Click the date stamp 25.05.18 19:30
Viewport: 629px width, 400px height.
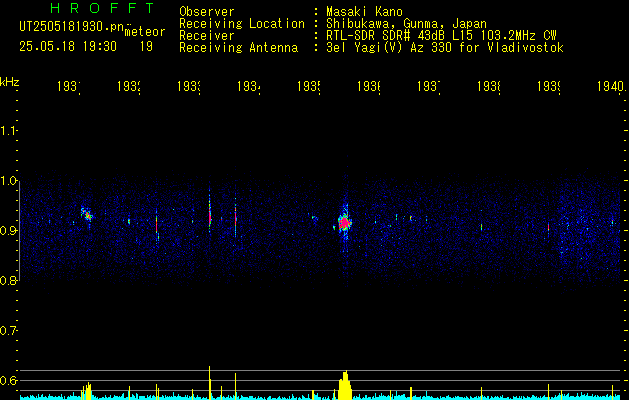(x=68, y=47)
